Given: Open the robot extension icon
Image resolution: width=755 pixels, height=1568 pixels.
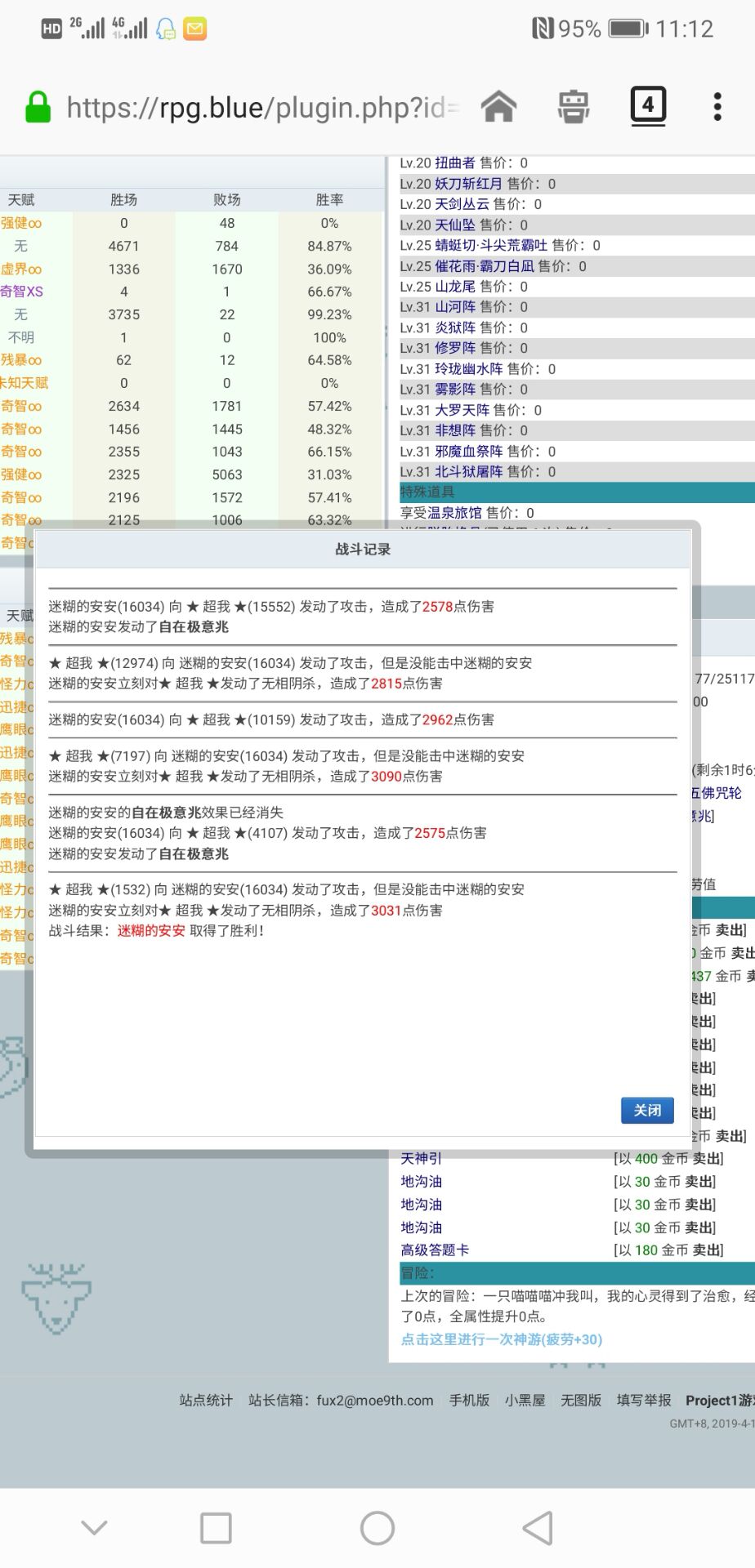Looking at the screenshot, I should coord(574,106).
